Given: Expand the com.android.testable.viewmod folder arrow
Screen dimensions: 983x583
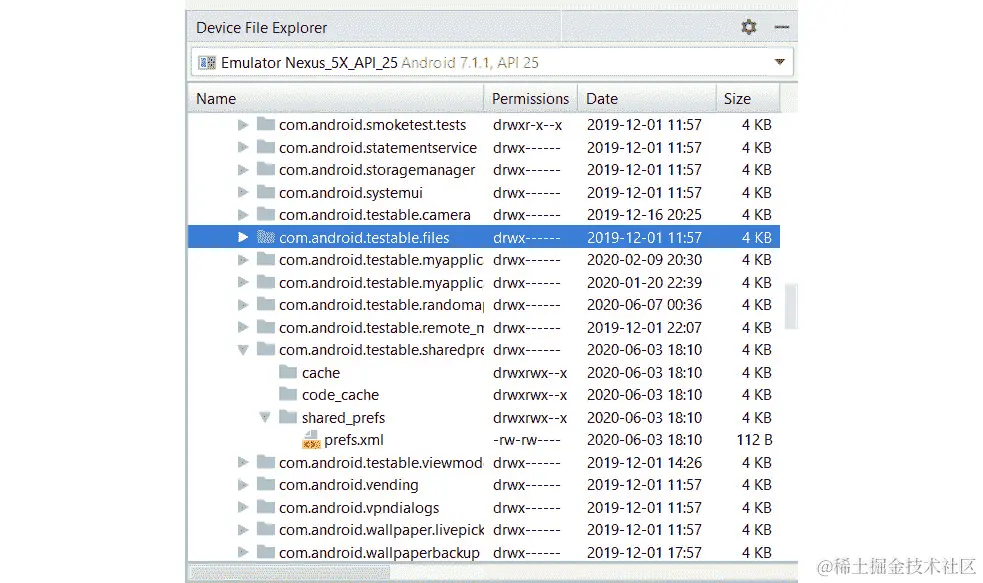Looking at the screenshot, I should tap(243, 463).
